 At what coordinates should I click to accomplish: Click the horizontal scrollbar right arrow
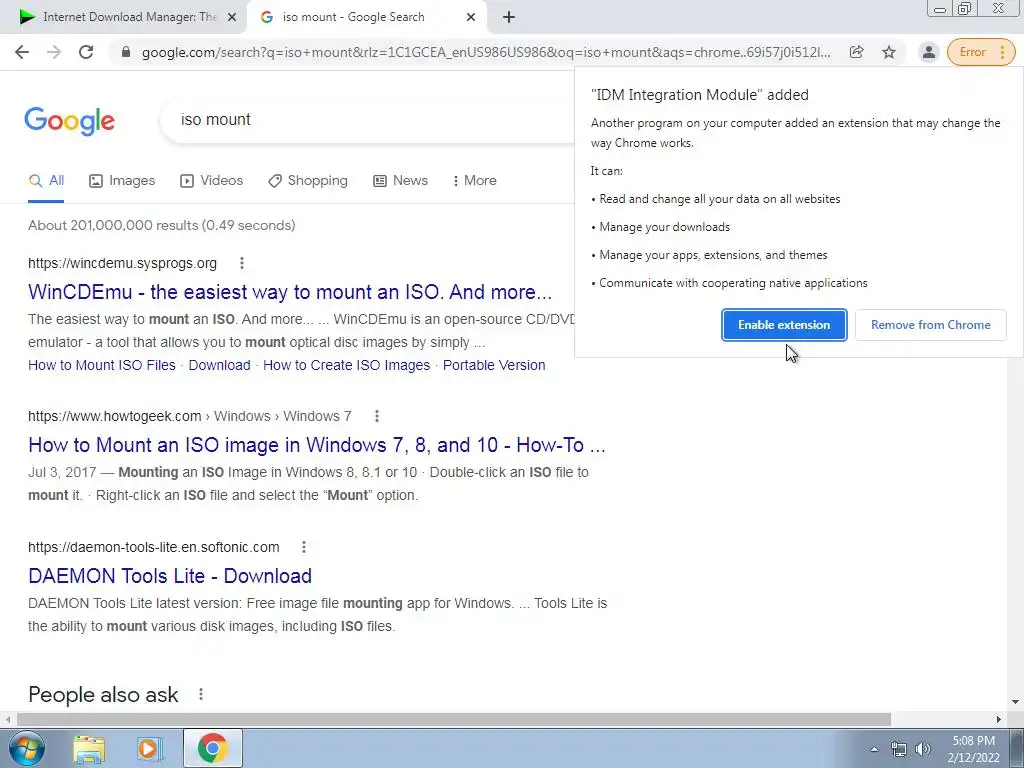[999, 719]
